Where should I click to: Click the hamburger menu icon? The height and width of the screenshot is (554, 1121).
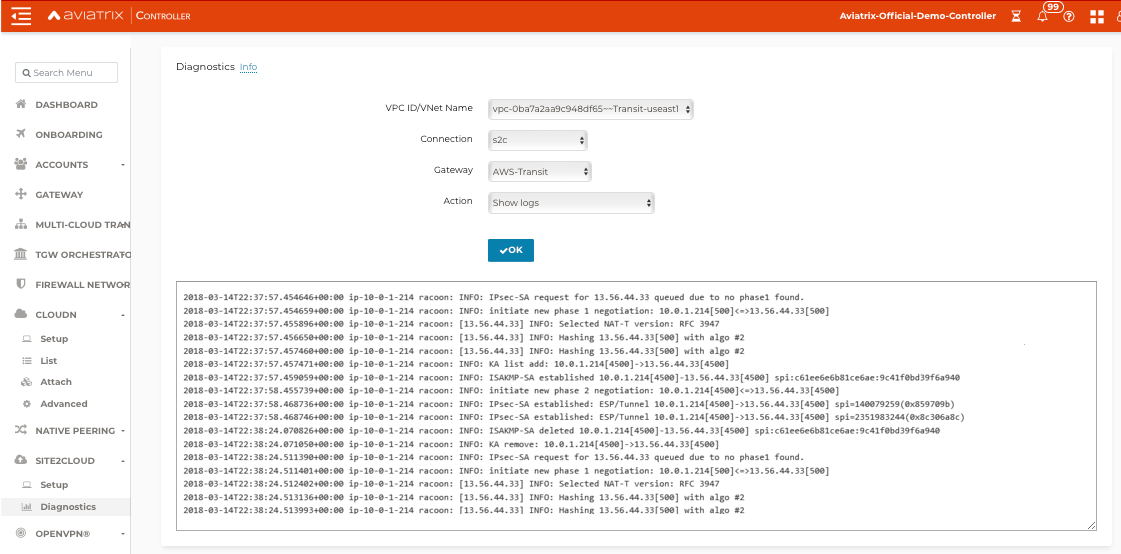pyautogui.click(x=21, y=16)
